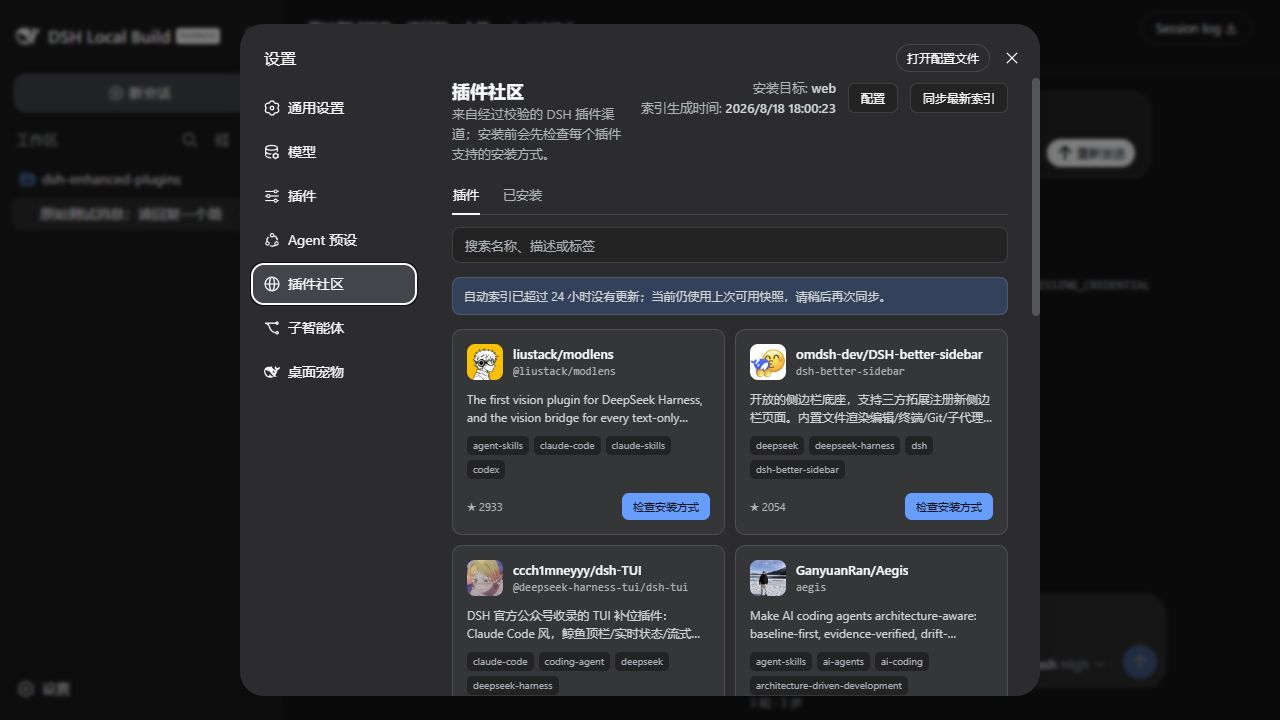This screenshot has width=1280, height=720.
Task: Click the 插件 sliders icon
Action: [272, 196]
